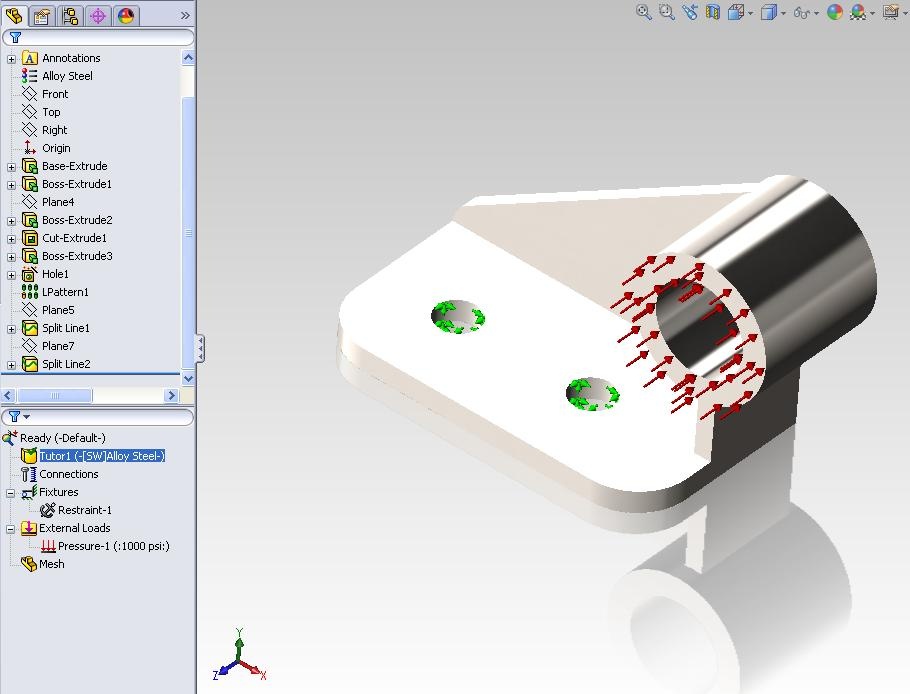Click the Split Line2 icon
The height and width of the screenshot is (694, 910).
pyautogui.click(x=30, y=364)
